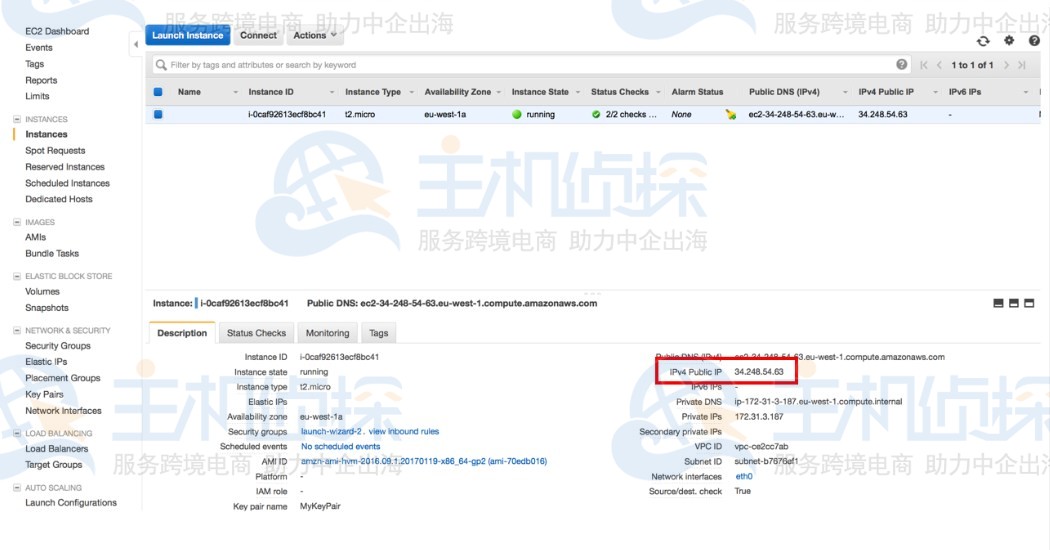
Task: Collapse the ELASTIC BLOCK STORE section
Action: [x=17, y=276]
